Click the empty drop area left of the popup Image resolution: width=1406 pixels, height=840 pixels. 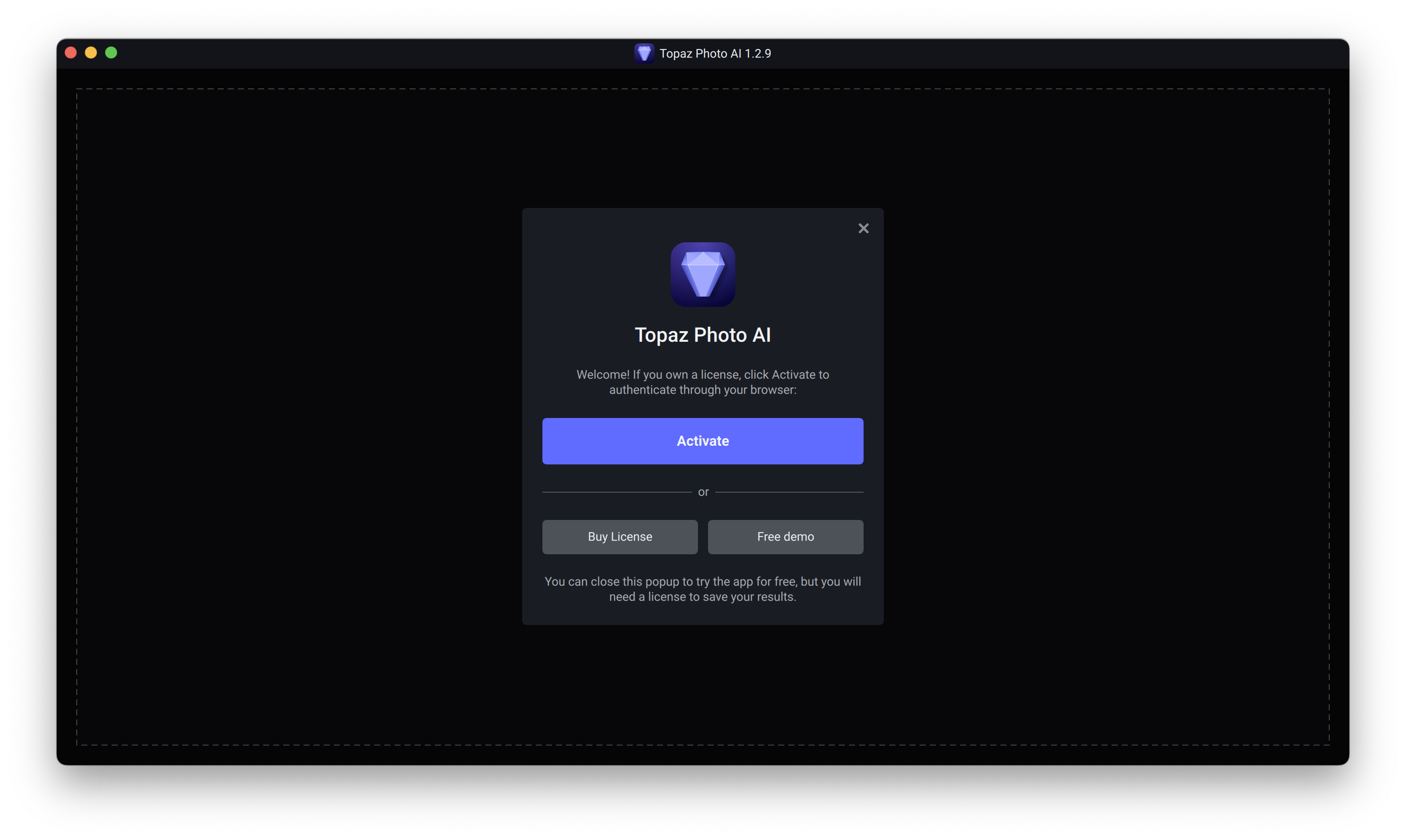pyautogui.click(x=300, y=416)
